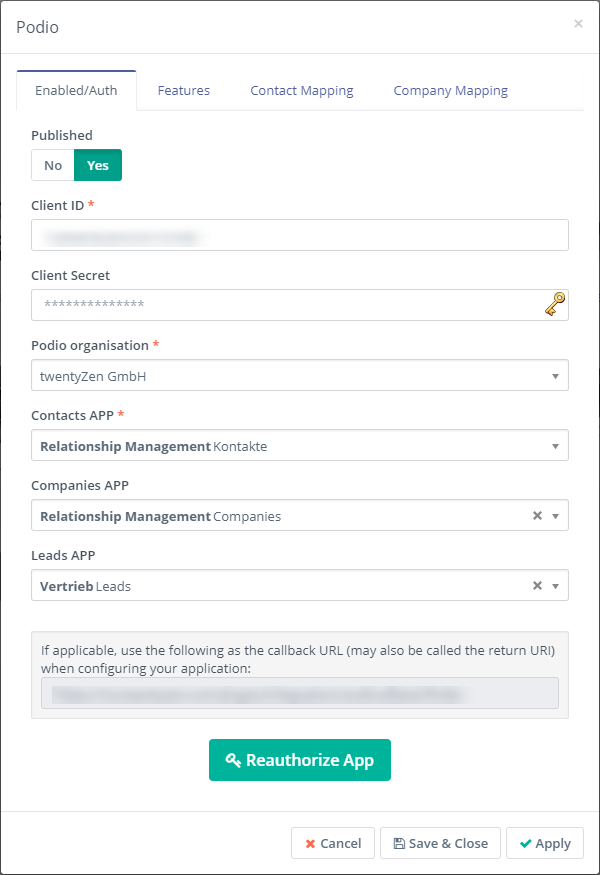Go to the Company Mapping tab
The image size is (600, 875).
pyautogui.click(x=451, y=90)
